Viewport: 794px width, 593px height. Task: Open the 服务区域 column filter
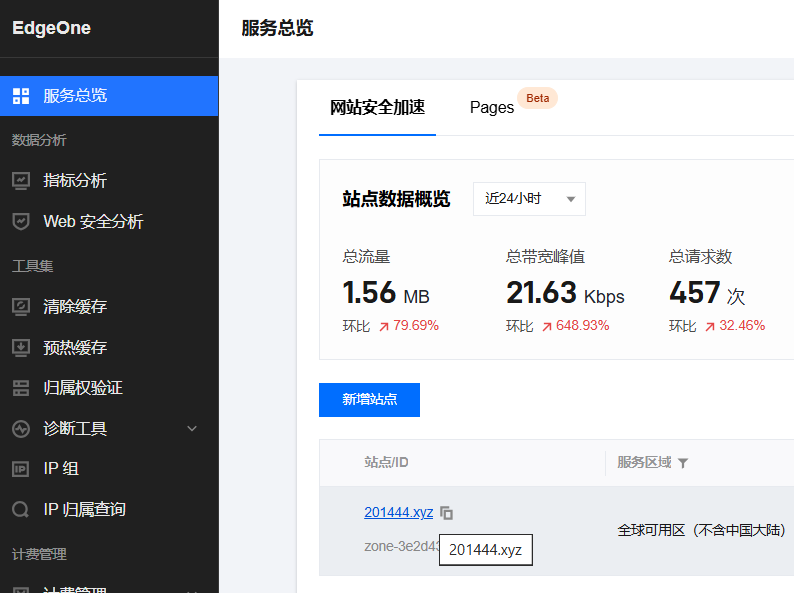(683, 463)
